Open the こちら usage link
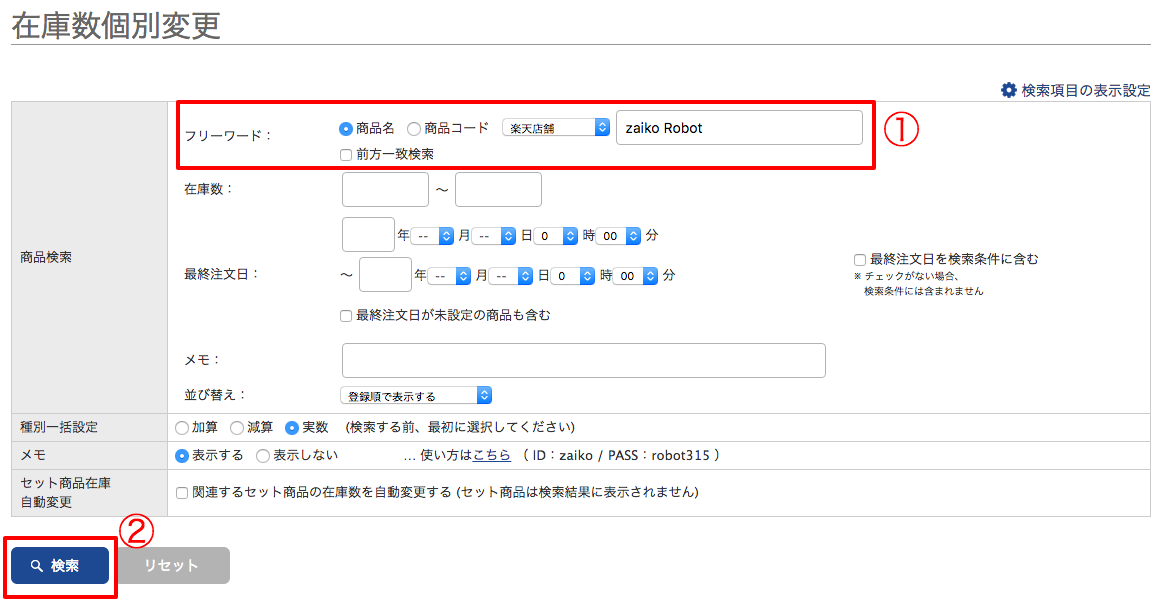This screenshot has height=611, width=1165. (492, 456)
